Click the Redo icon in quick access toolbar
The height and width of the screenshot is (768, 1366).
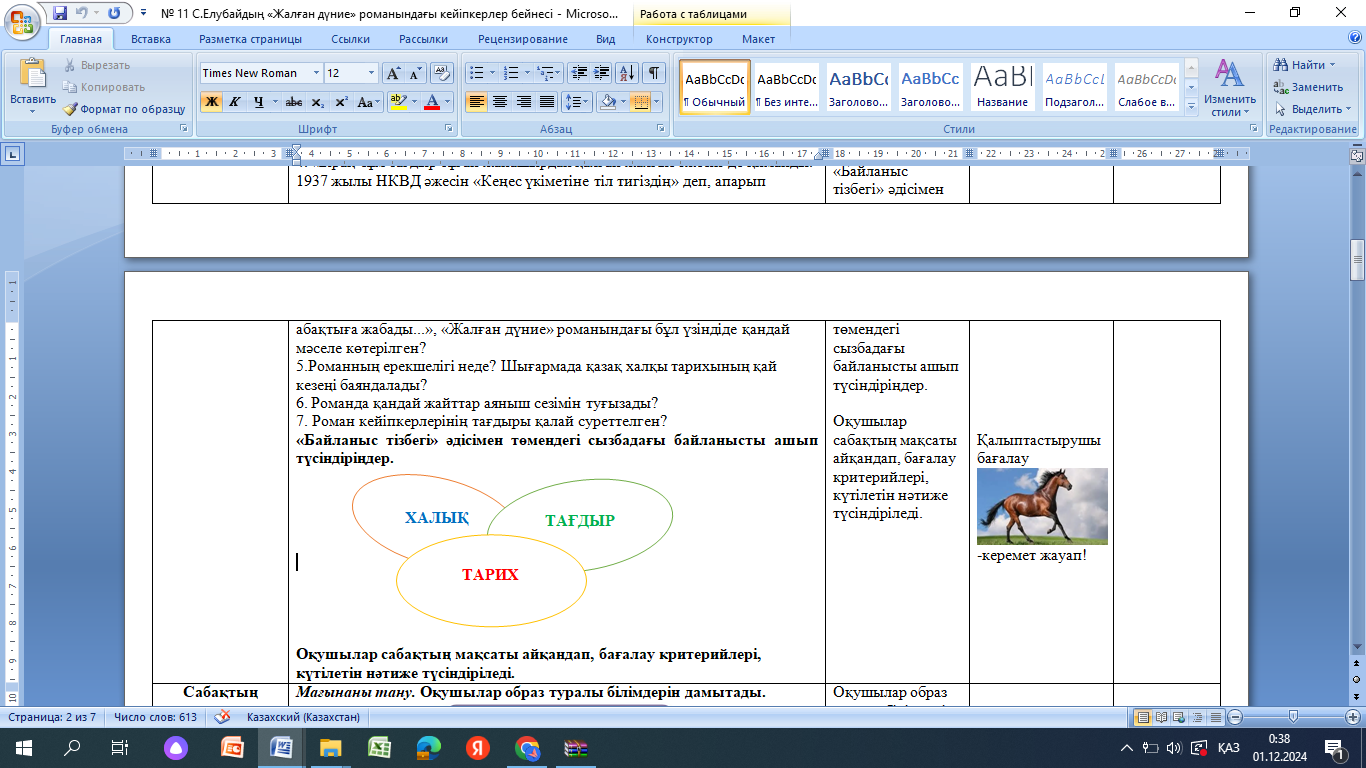[x=113, y=13]
